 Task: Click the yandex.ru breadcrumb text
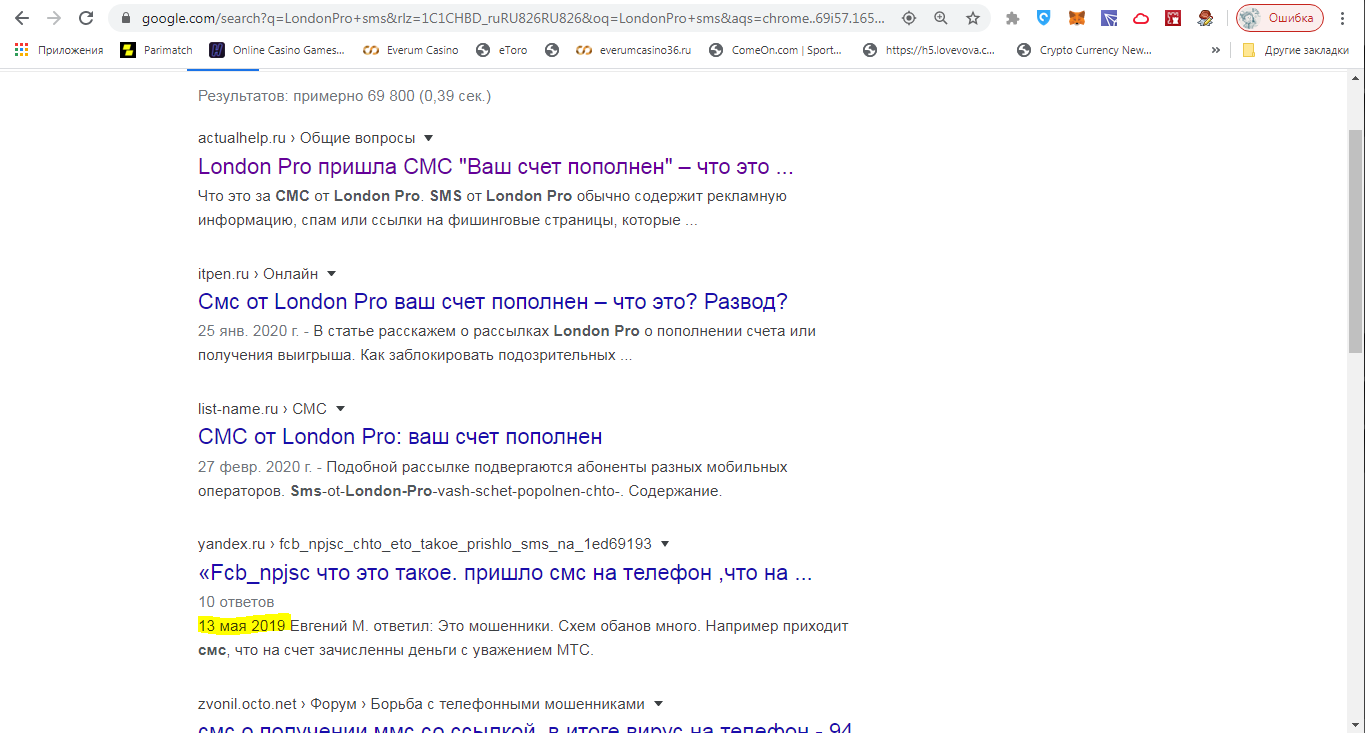click(x=425, y=544)
